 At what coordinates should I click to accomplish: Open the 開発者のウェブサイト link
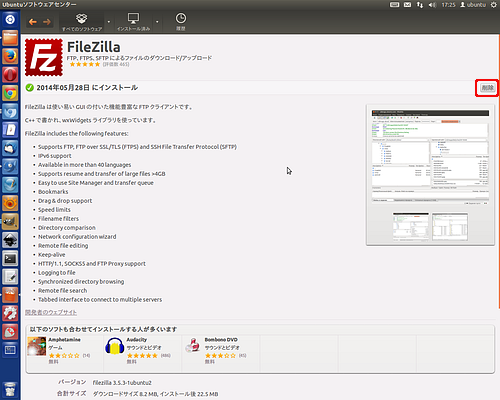[x=51, y=312]
